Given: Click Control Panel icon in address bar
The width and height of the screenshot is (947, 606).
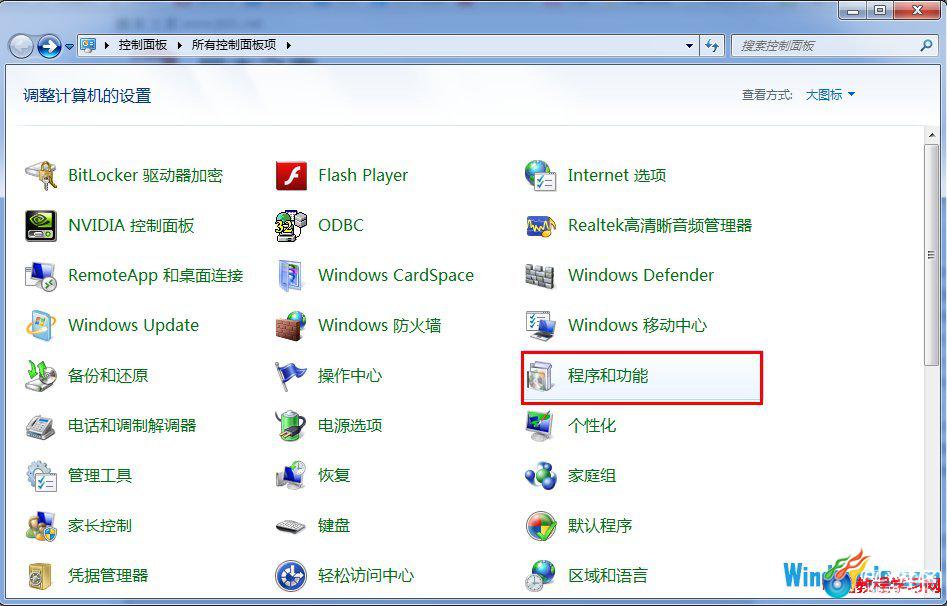Looking at the screenshot, I should [89, 45].
